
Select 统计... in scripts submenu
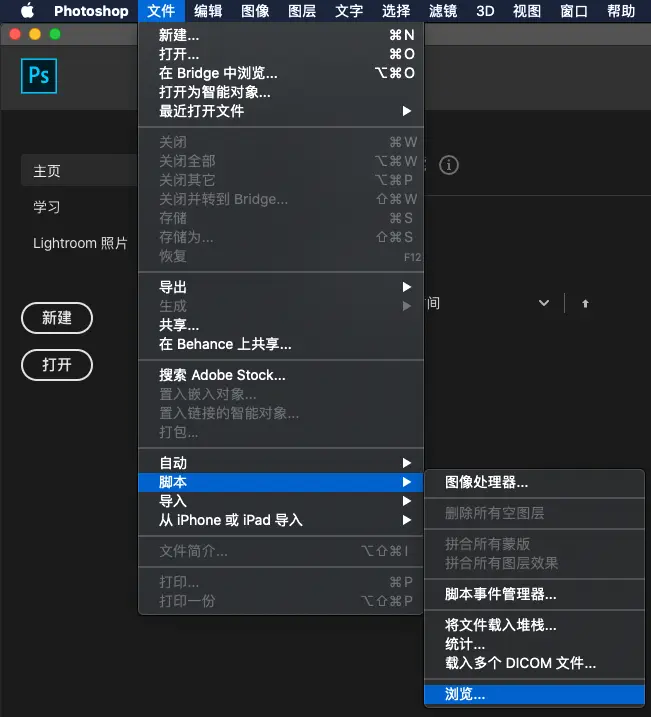[534, 644]
